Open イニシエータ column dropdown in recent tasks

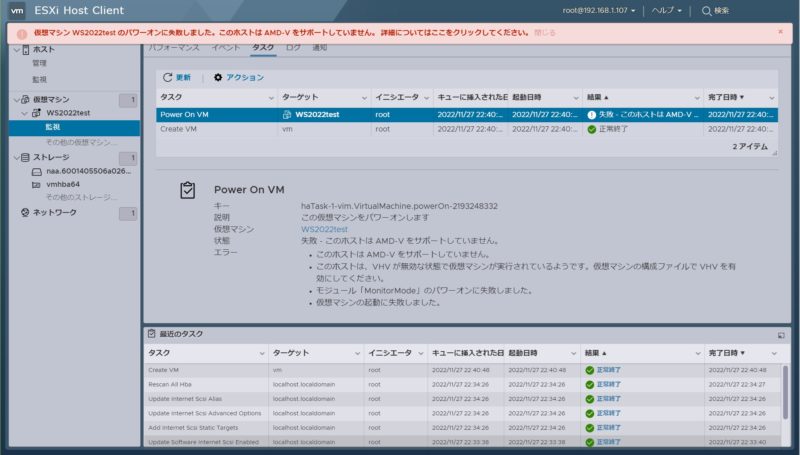coord(420,354)
